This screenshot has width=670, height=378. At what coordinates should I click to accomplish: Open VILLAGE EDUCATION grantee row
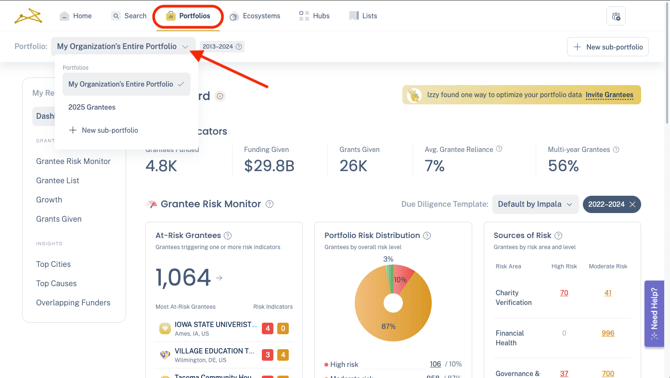[224, 355]
